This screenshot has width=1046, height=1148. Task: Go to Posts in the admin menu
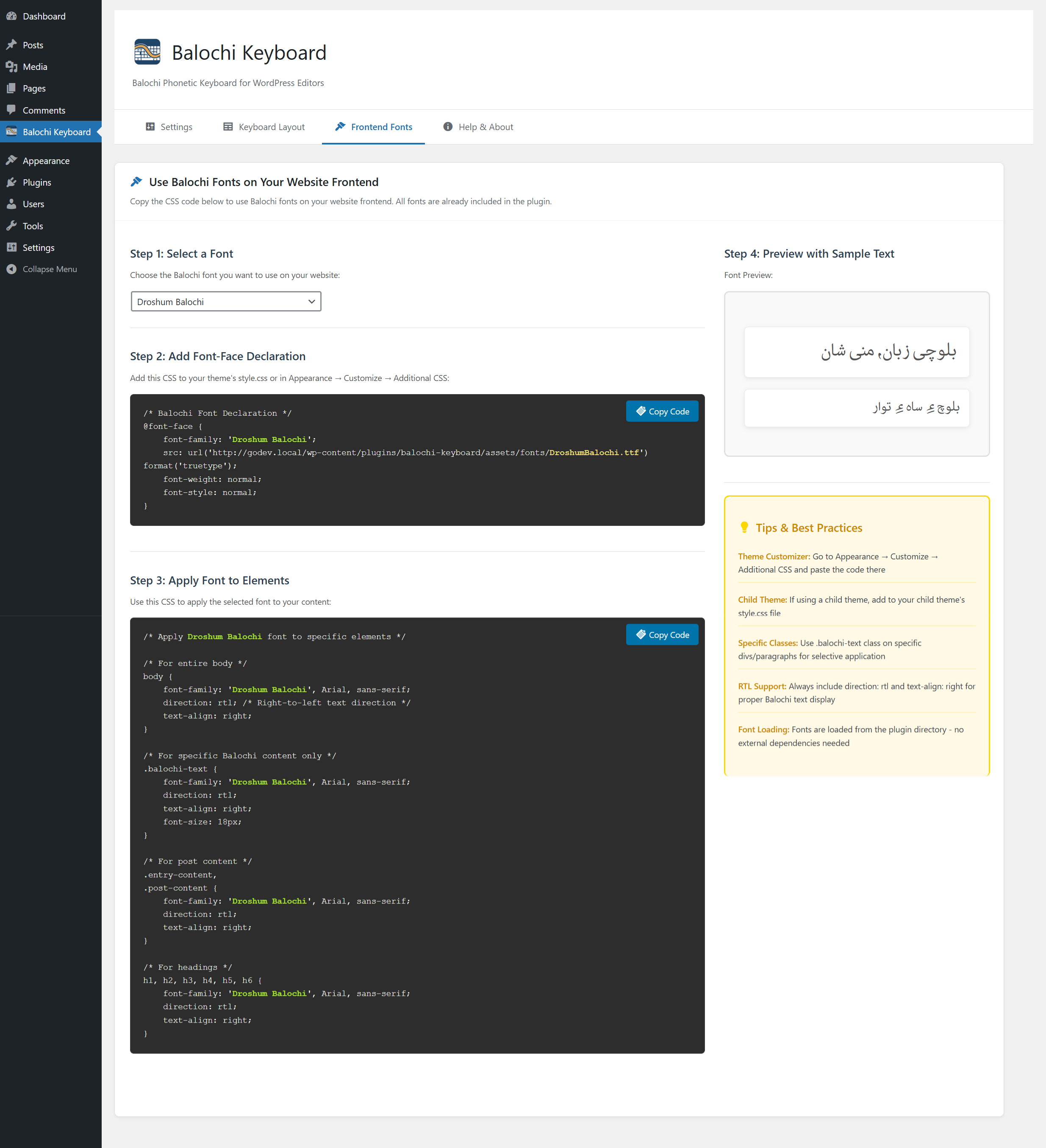pyautogui.click(x=51, y=44)
